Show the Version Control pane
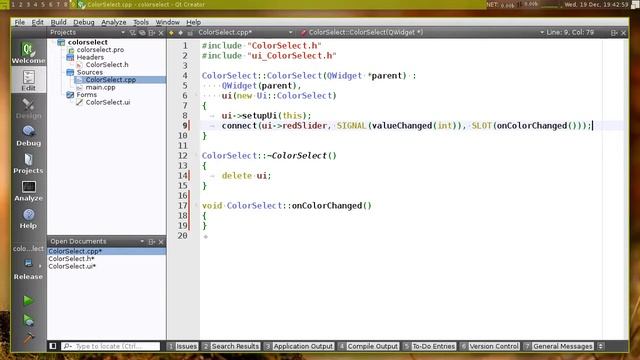 490,346
